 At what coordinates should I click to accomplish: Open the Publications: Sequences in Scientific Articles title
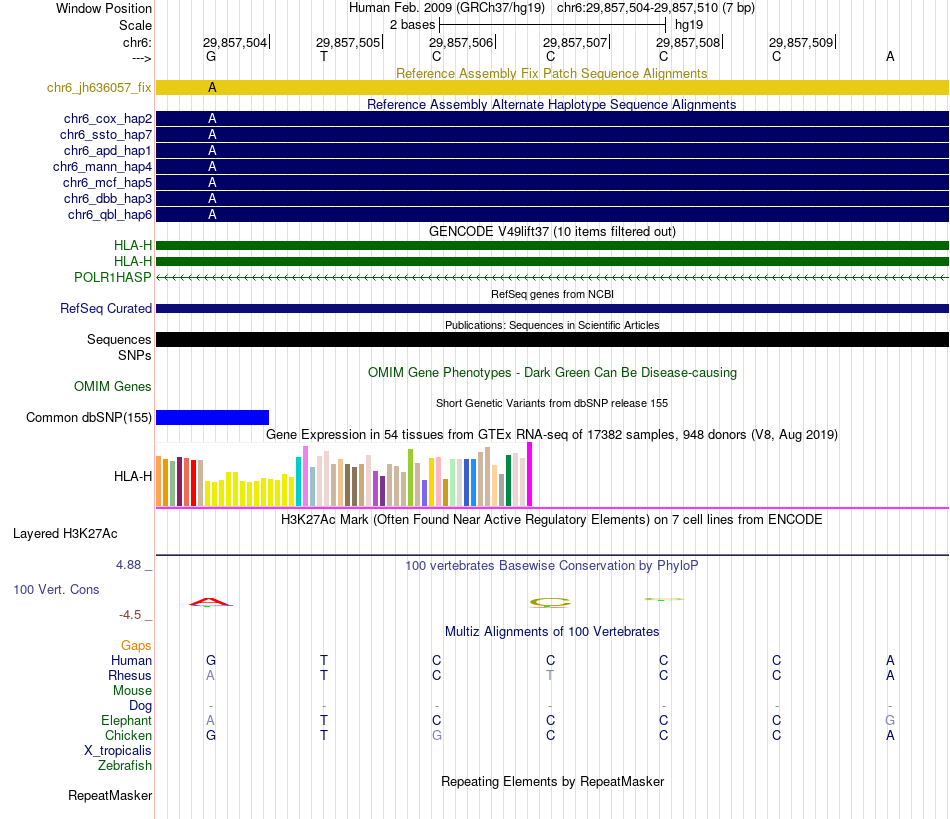click(552, 325)
